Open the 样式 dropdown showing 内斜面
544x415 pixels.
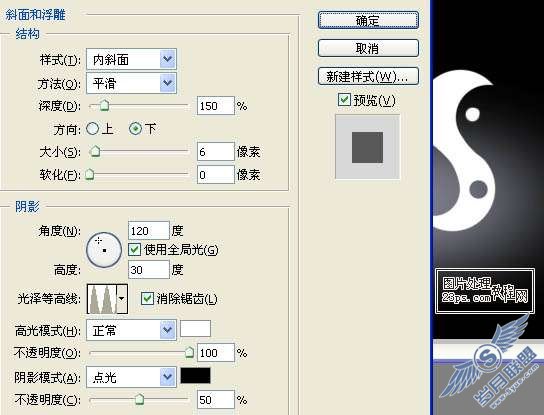point(131,59)
